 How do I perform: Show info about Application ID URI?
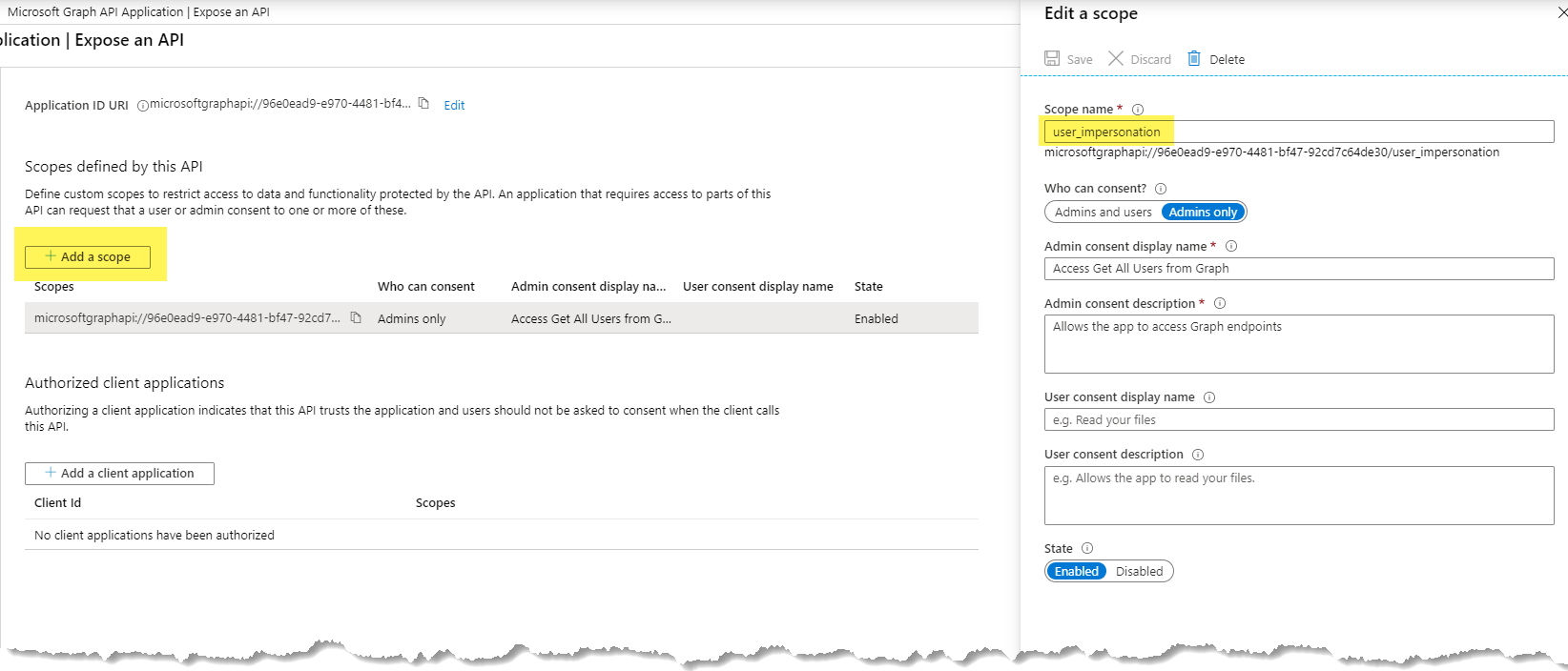click(143, 106)
